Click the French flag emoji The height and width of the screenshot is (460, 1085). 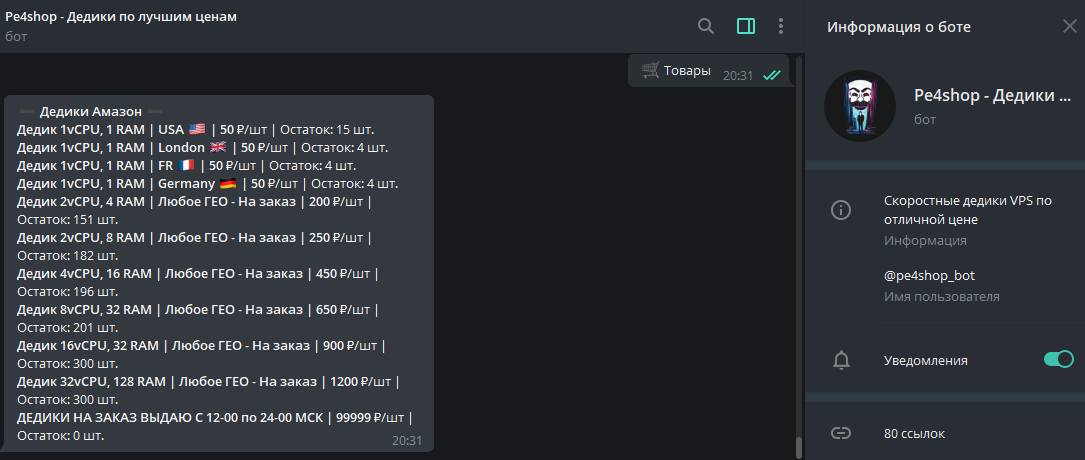coord(185,165)
